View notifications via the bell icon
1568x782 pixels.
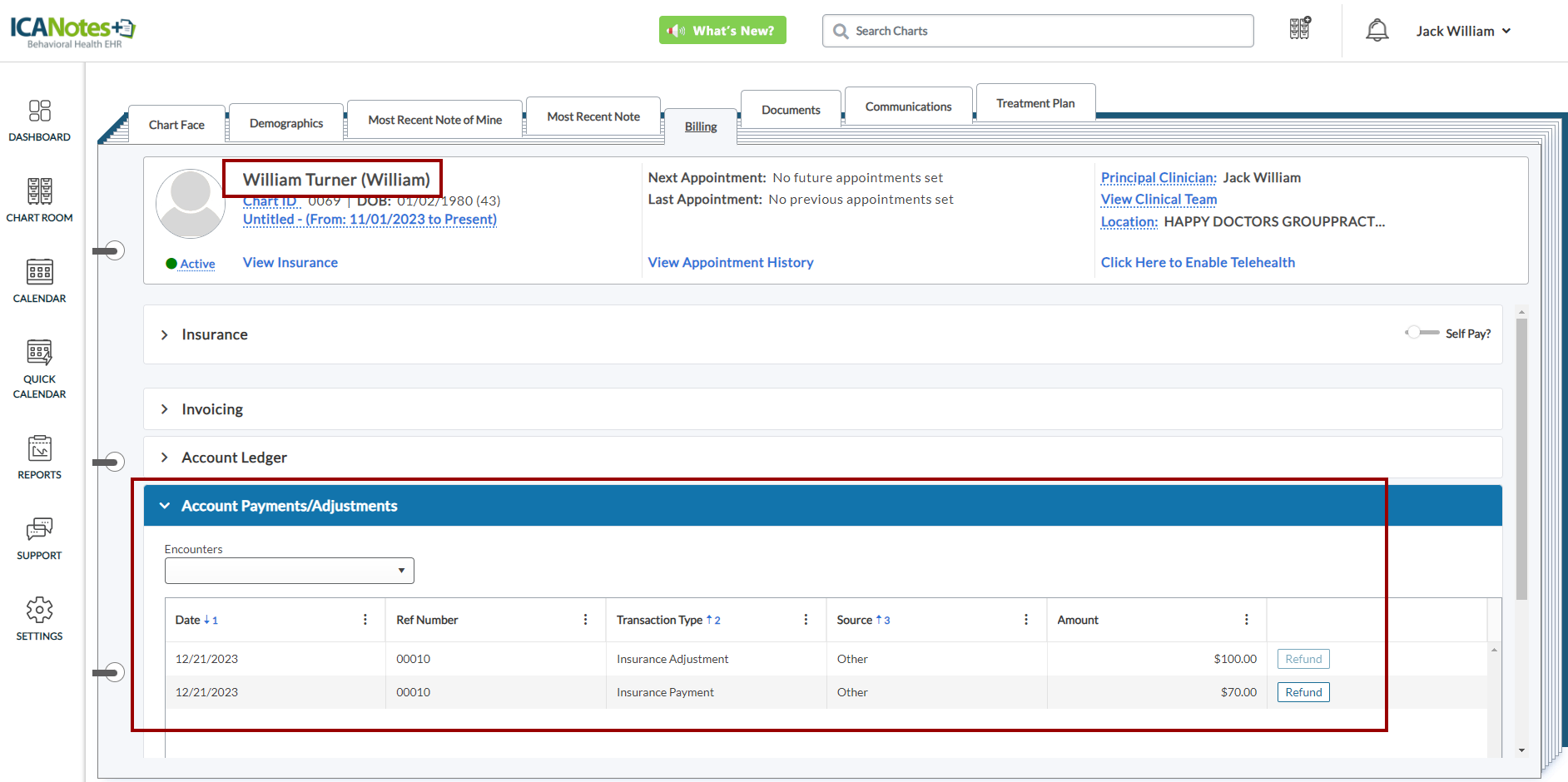coord(1377,31)
